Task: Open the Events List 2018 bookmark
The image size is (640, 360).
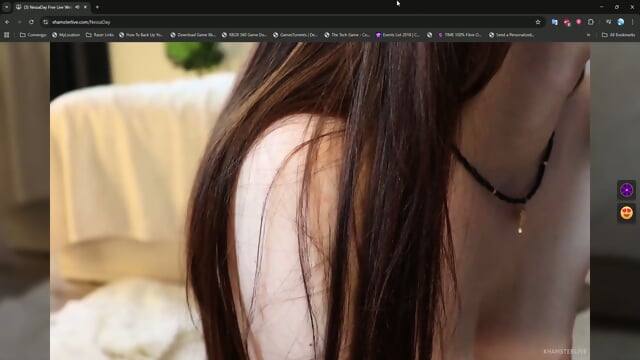Action: pyautogui.click(x=398, y=35)
